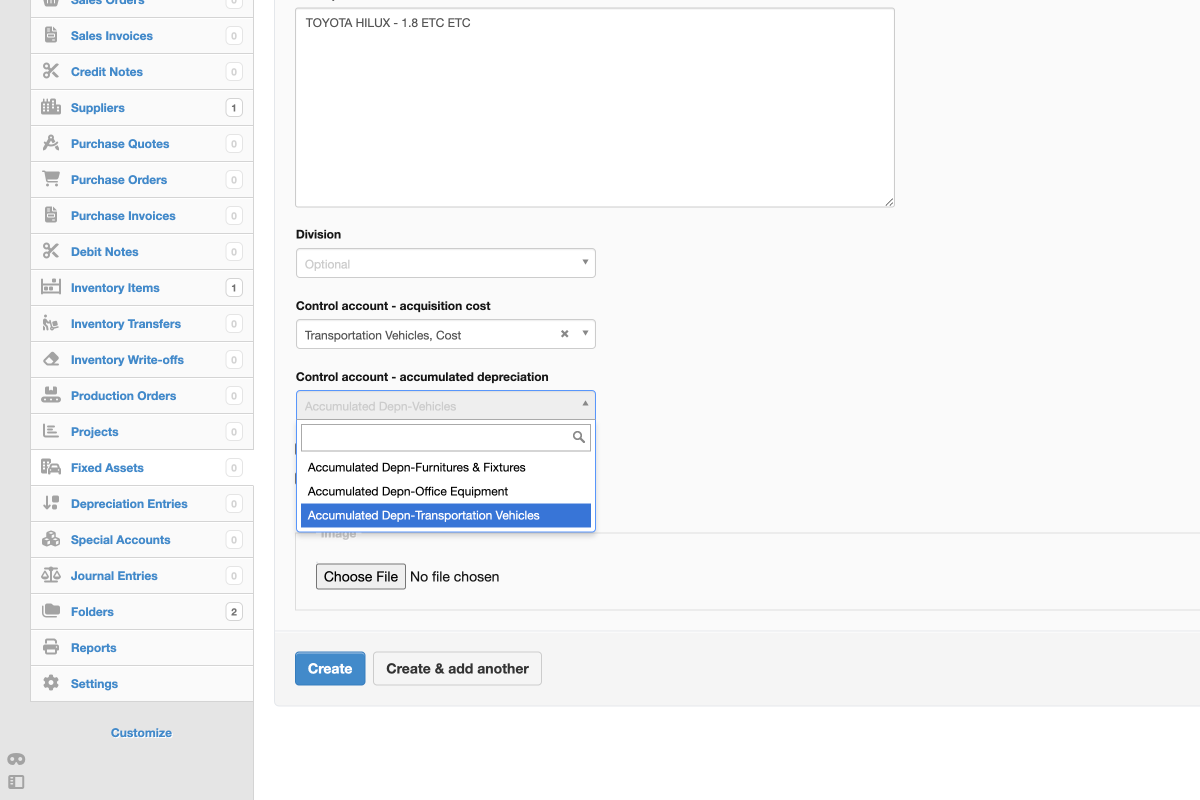
Task: Click the mask icon at bottom left
Action: (16, 759)
